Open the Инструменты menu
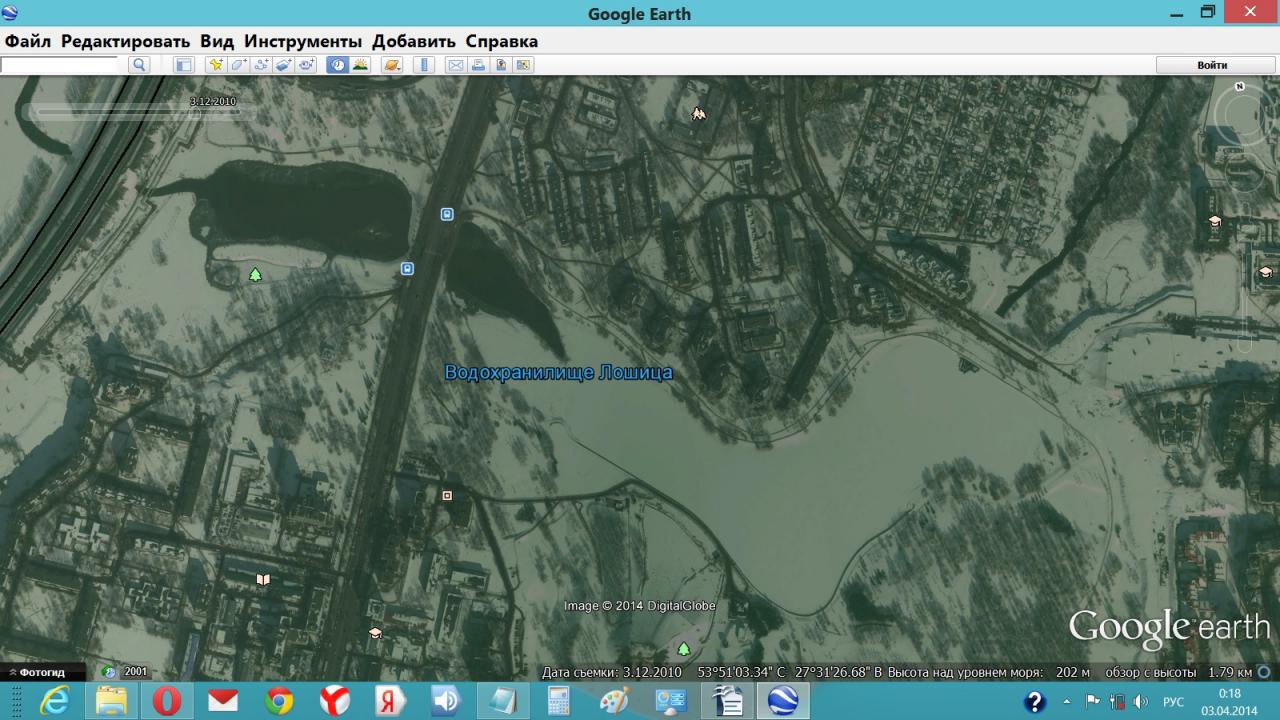The width and height of the screenshot is (1280, 720). (x=302, y=41)
